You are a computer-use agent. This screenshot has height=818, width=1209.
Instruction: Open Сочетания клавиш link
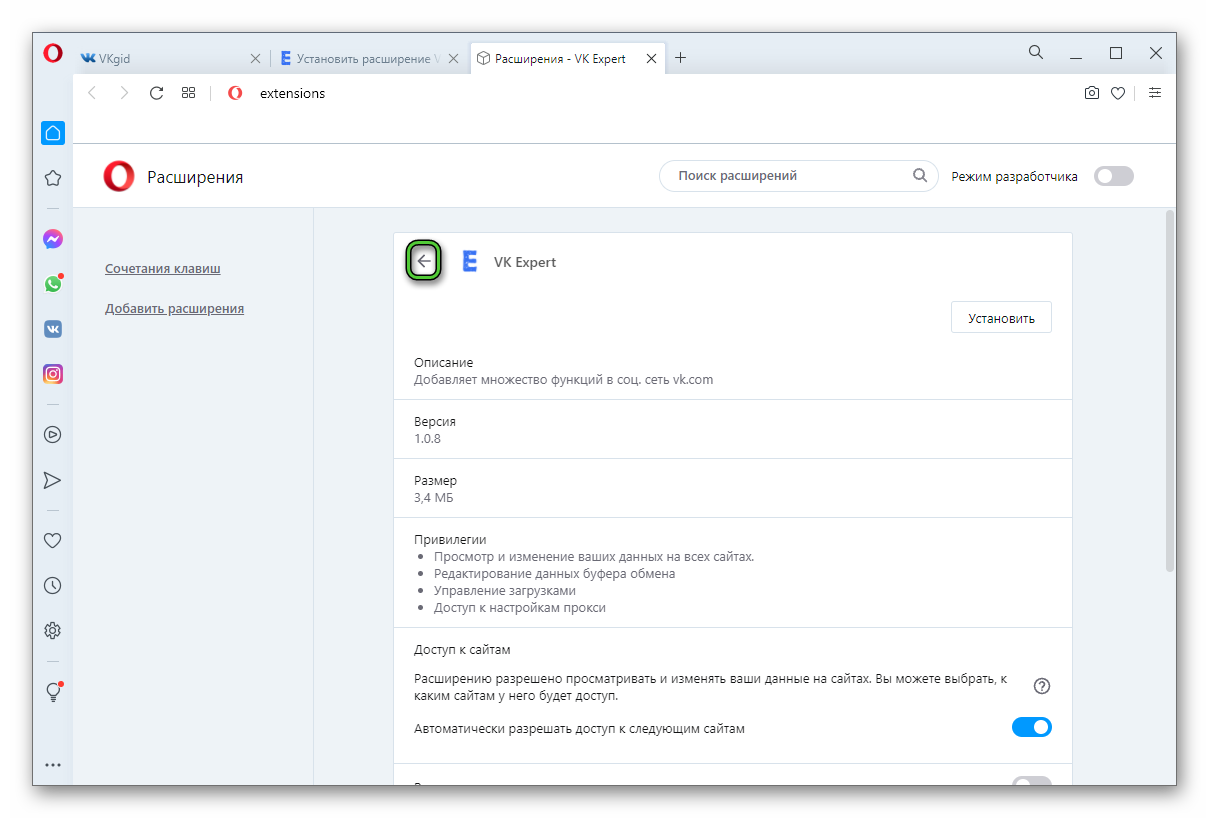click(x=163, y=269)
